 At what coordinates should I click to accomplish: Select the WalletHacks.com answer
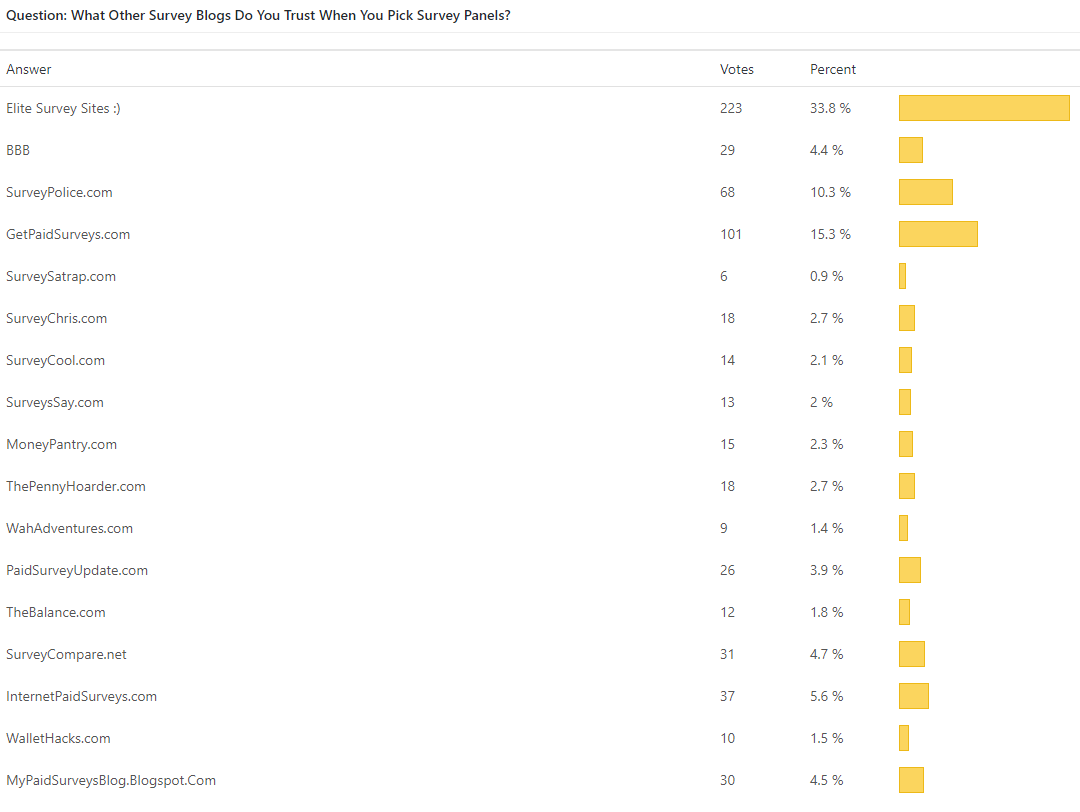pyautogui.click(x=58, y=738)
